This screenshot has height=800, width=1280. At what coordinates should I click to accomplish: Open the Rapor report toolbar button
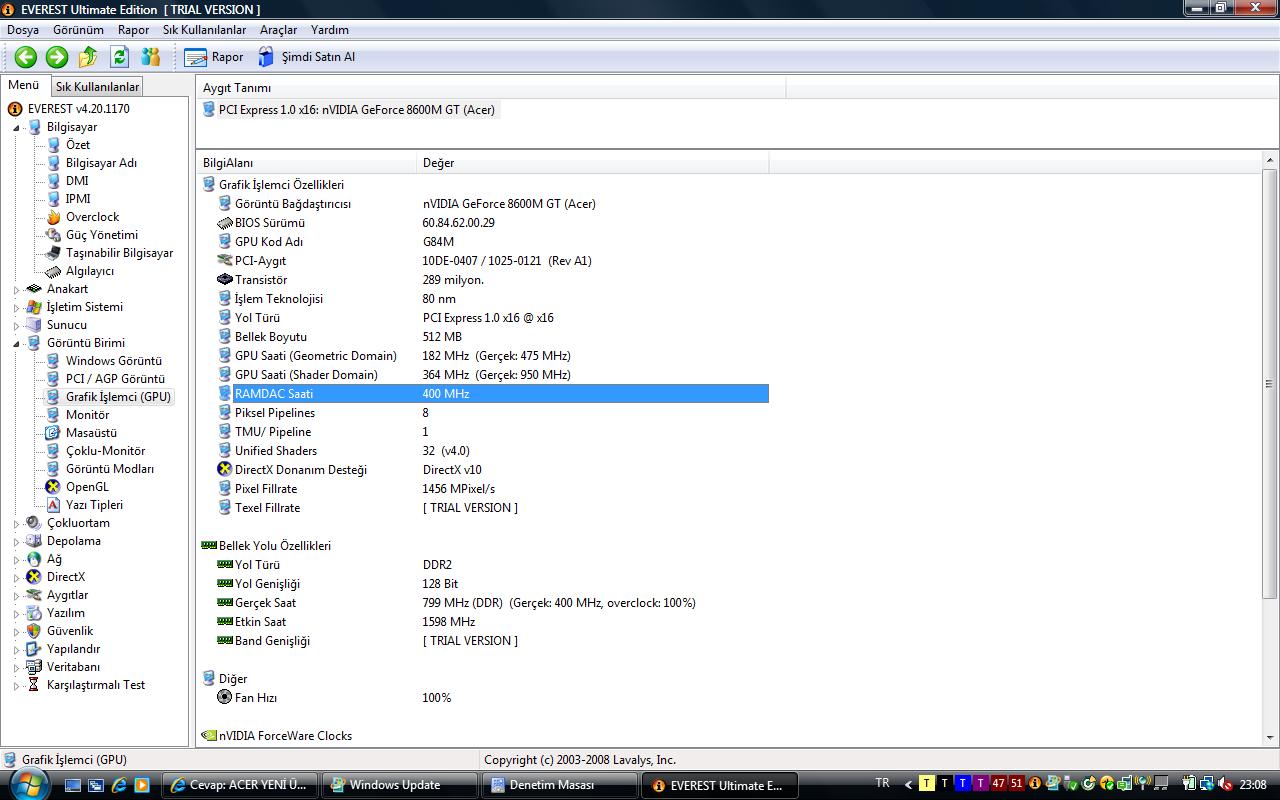[x=214, y=57]
